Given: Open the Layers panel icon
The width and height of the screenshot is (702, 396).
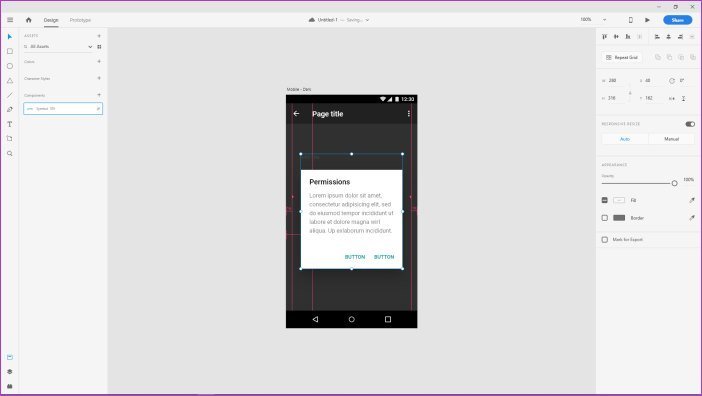Looking at the screenshot, I should pyautogui.click(x=10, y=371).
